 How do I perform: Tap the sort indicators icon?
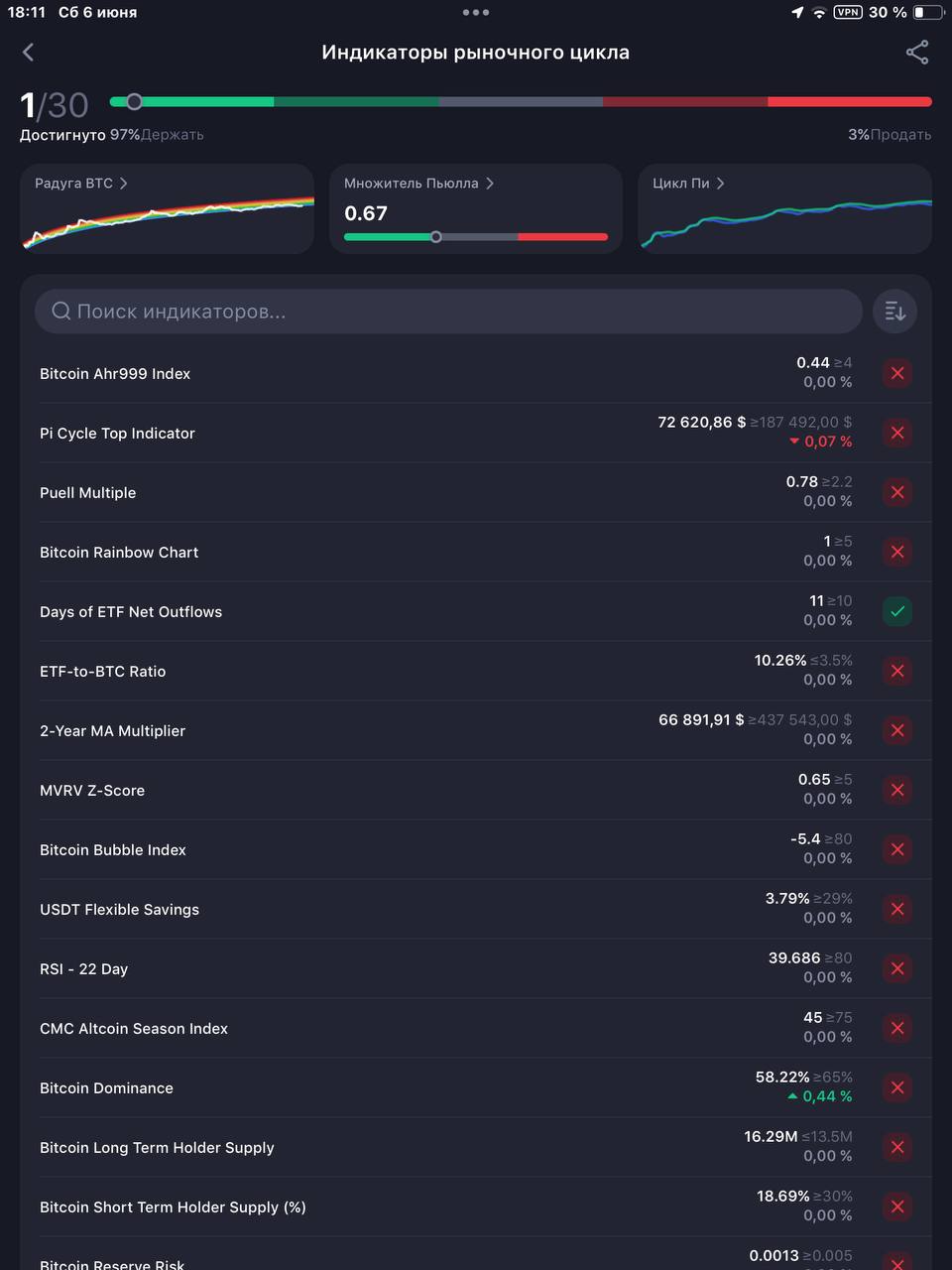pos(894,312)
